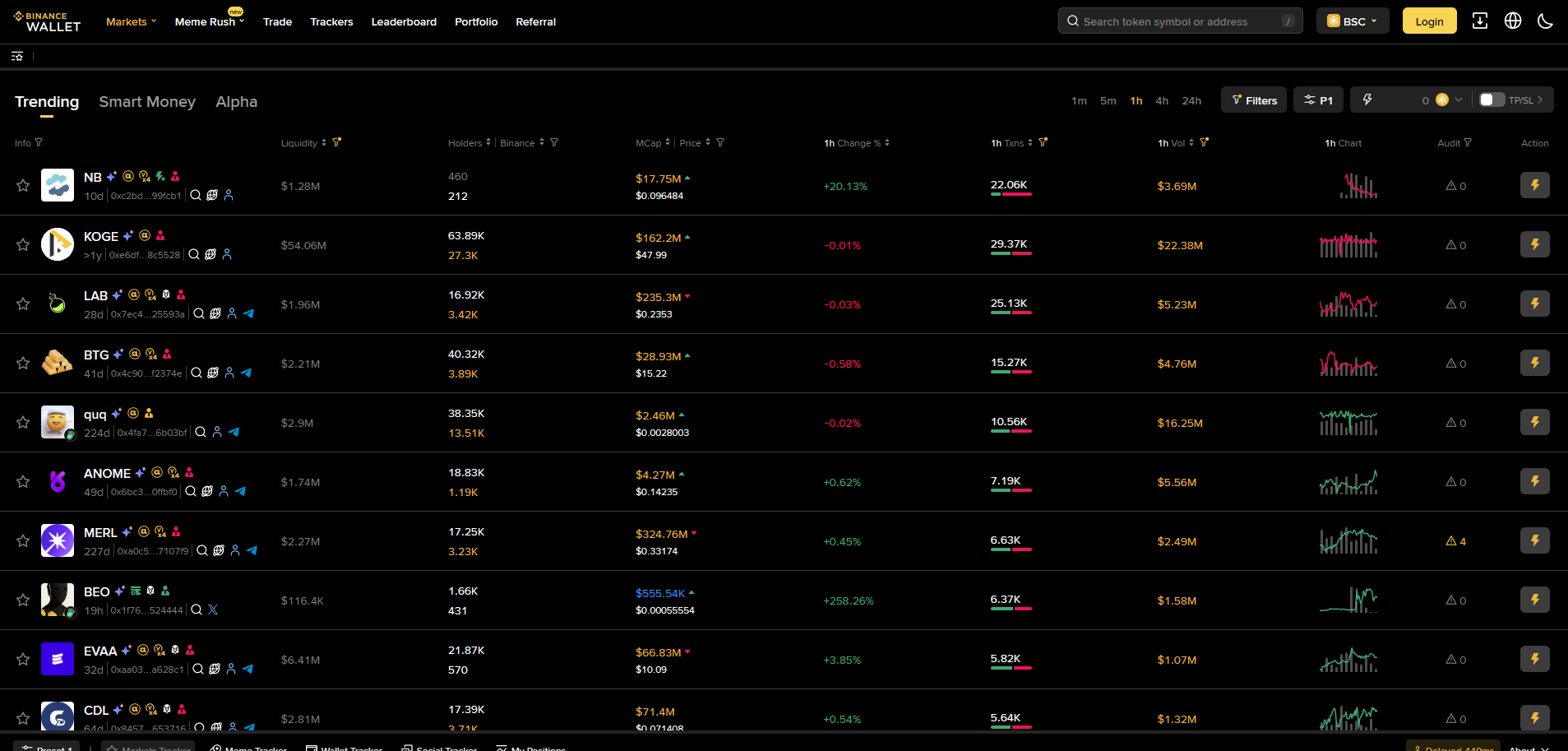Star the quq token as favorite
The height and width of the screenshot is (751, 1568).
pyautogui.click(x=22, y=422)
